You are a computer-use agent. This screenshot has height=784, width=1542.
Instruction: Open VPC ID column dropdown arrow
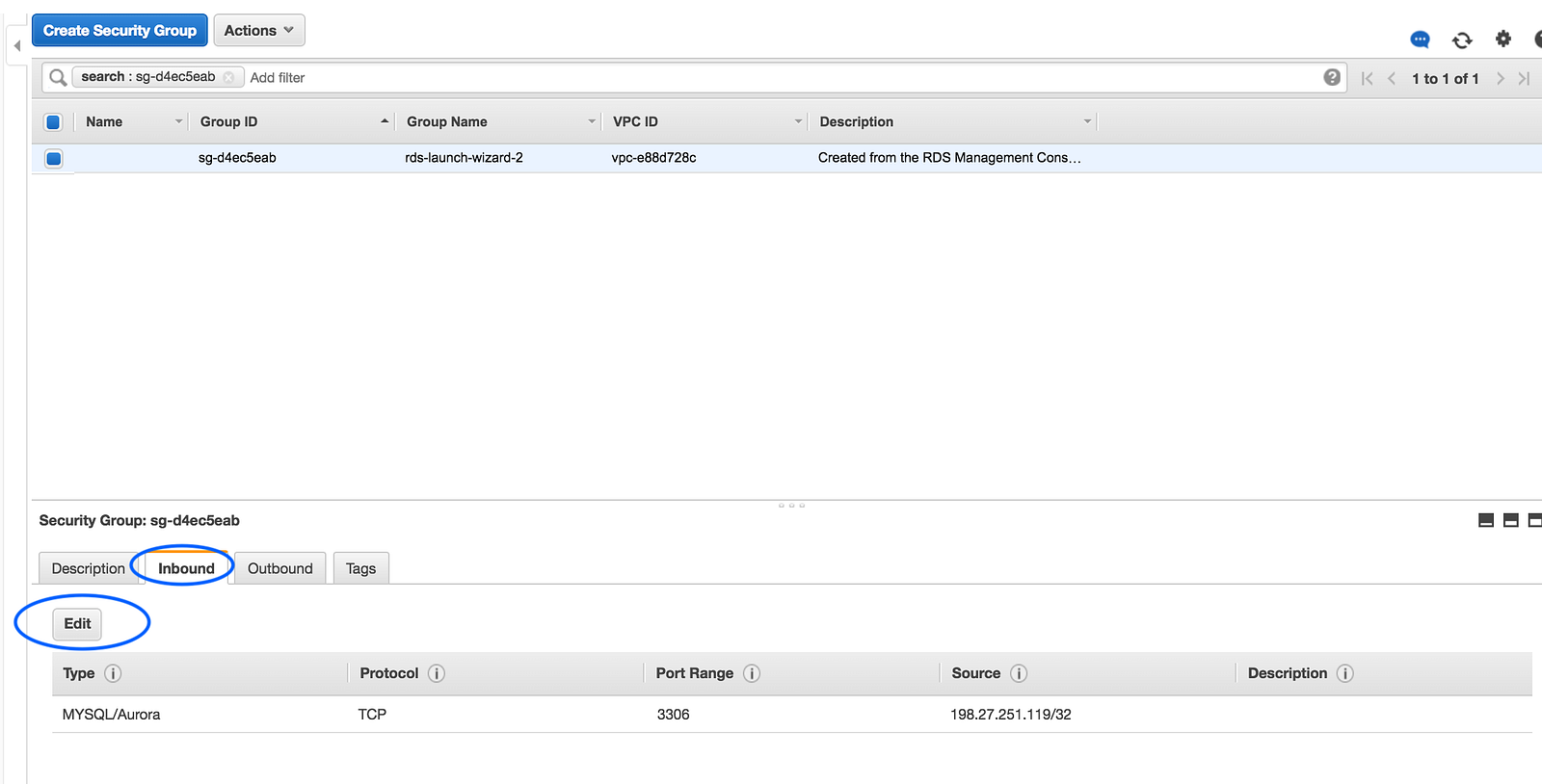pyautogui.click(x=798, y=121)
